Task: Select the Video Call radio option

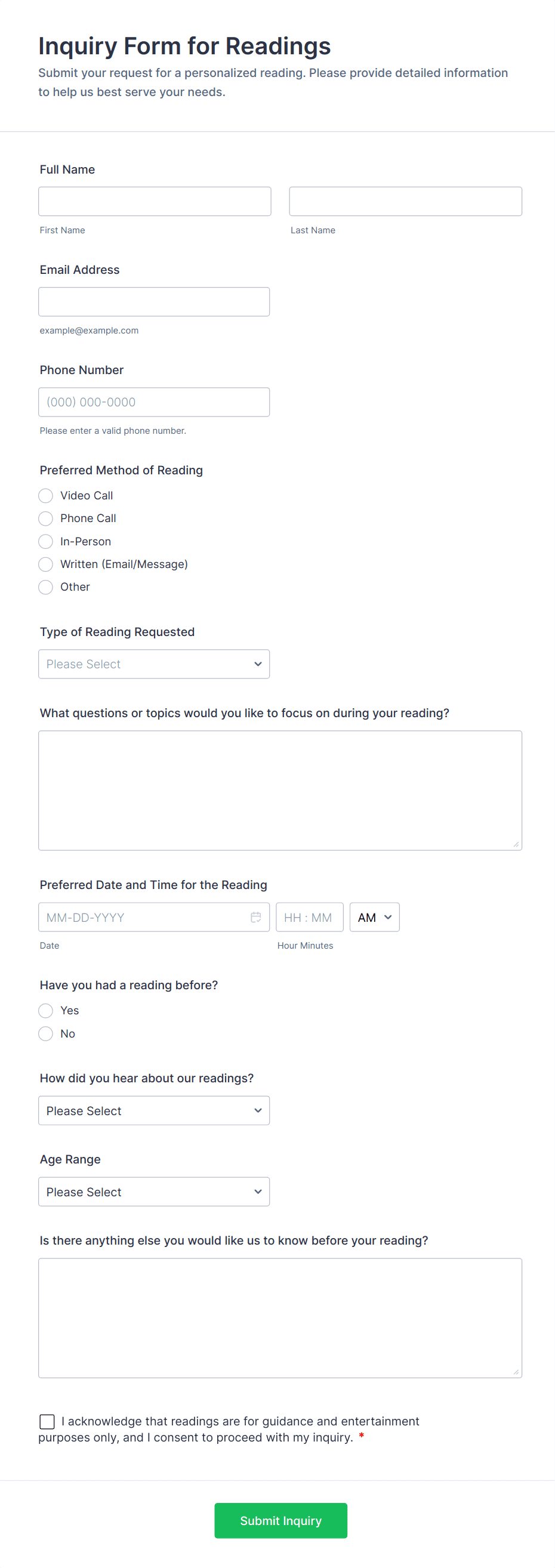Action: (x=45, y=495)
